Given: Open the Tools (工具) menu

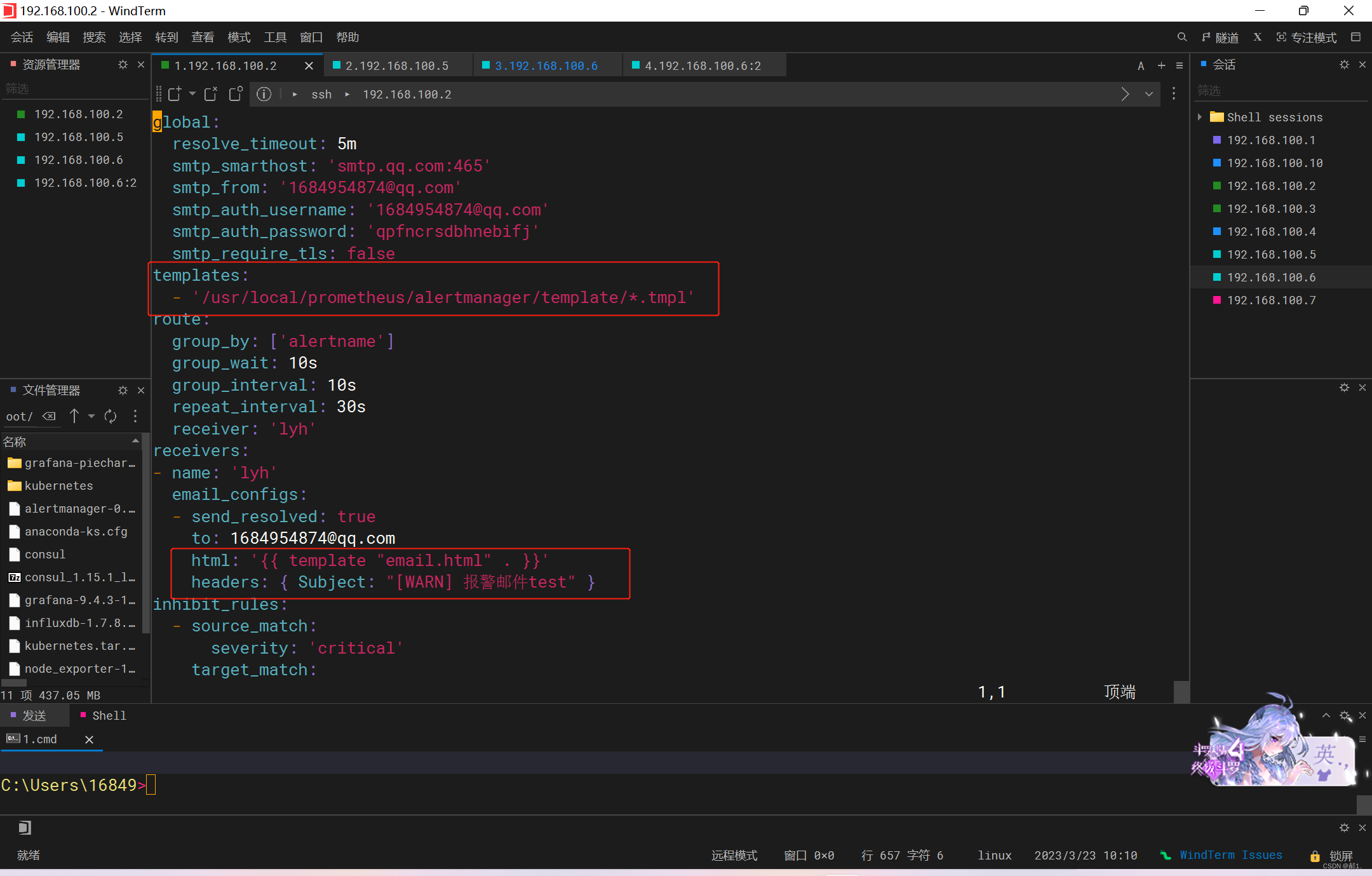Looking at the screenshot, I should pos(275,37).
